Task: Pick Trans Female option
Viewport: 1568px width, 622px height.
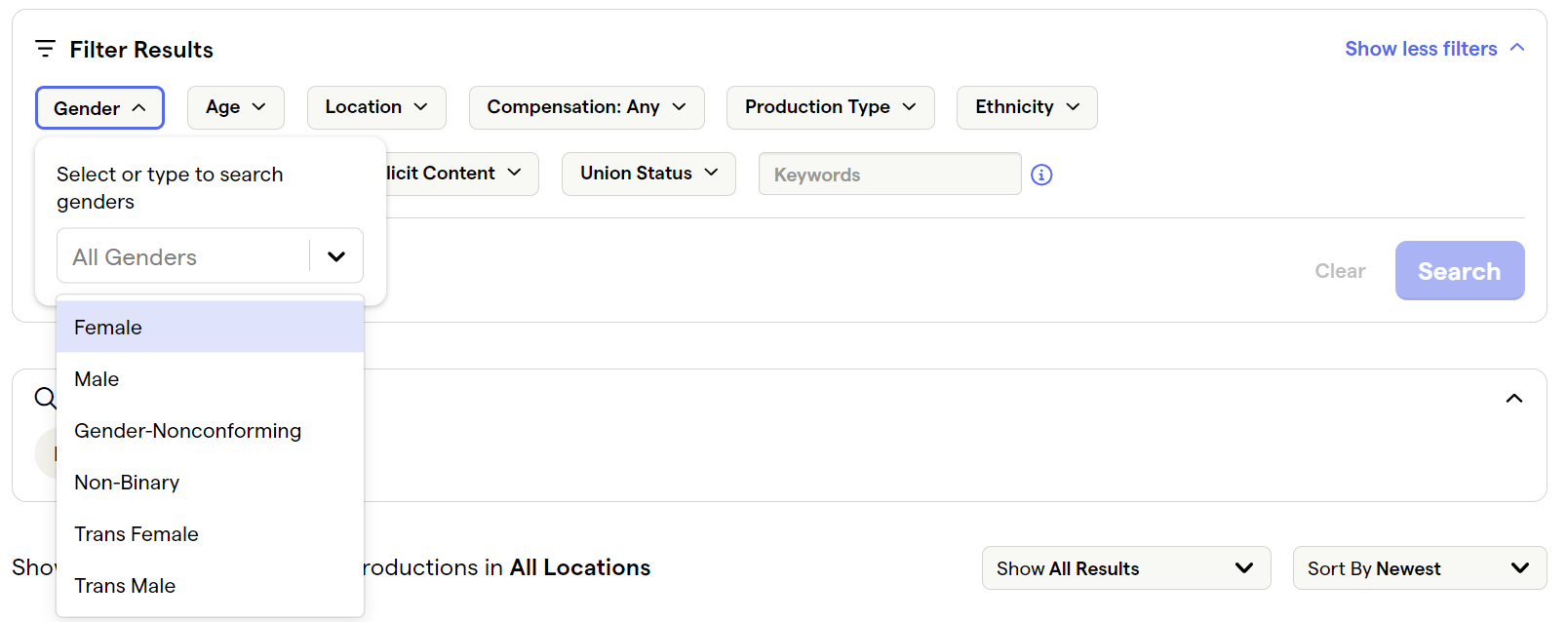Action: (x=211, y=534)
